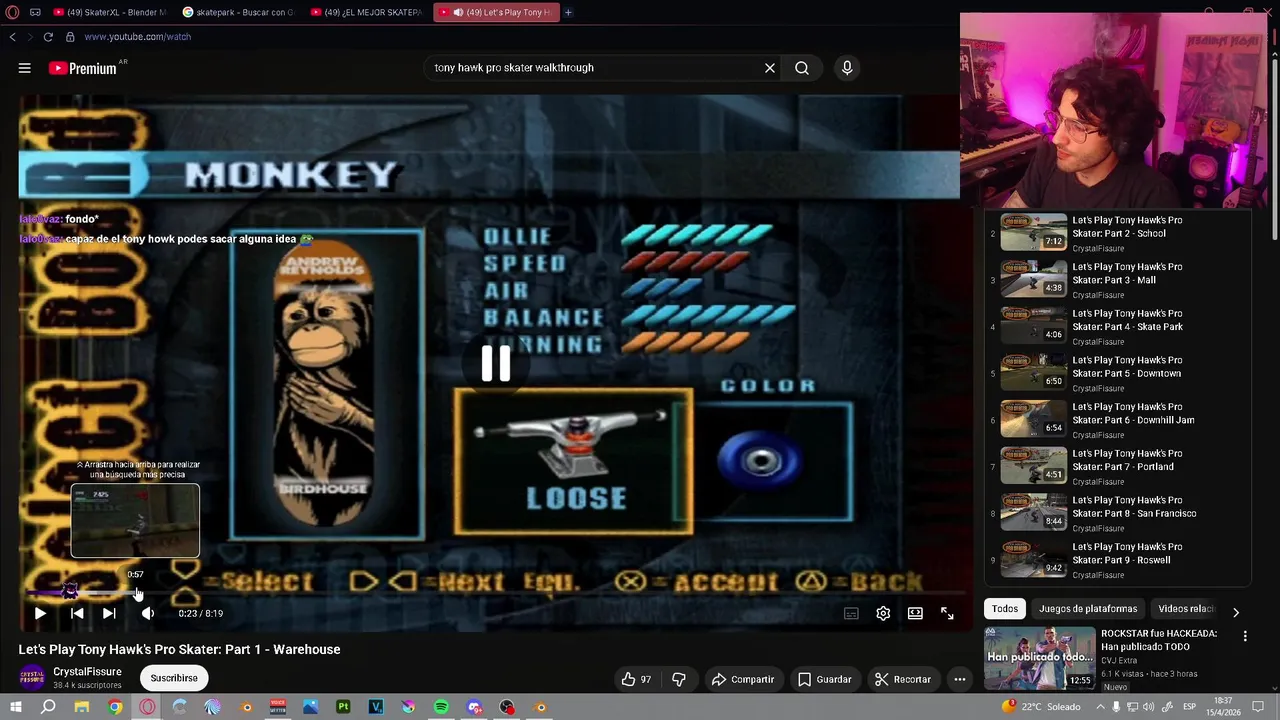Open the weather widget 22°C Soleado
1280x720 pixels.
1040,707
